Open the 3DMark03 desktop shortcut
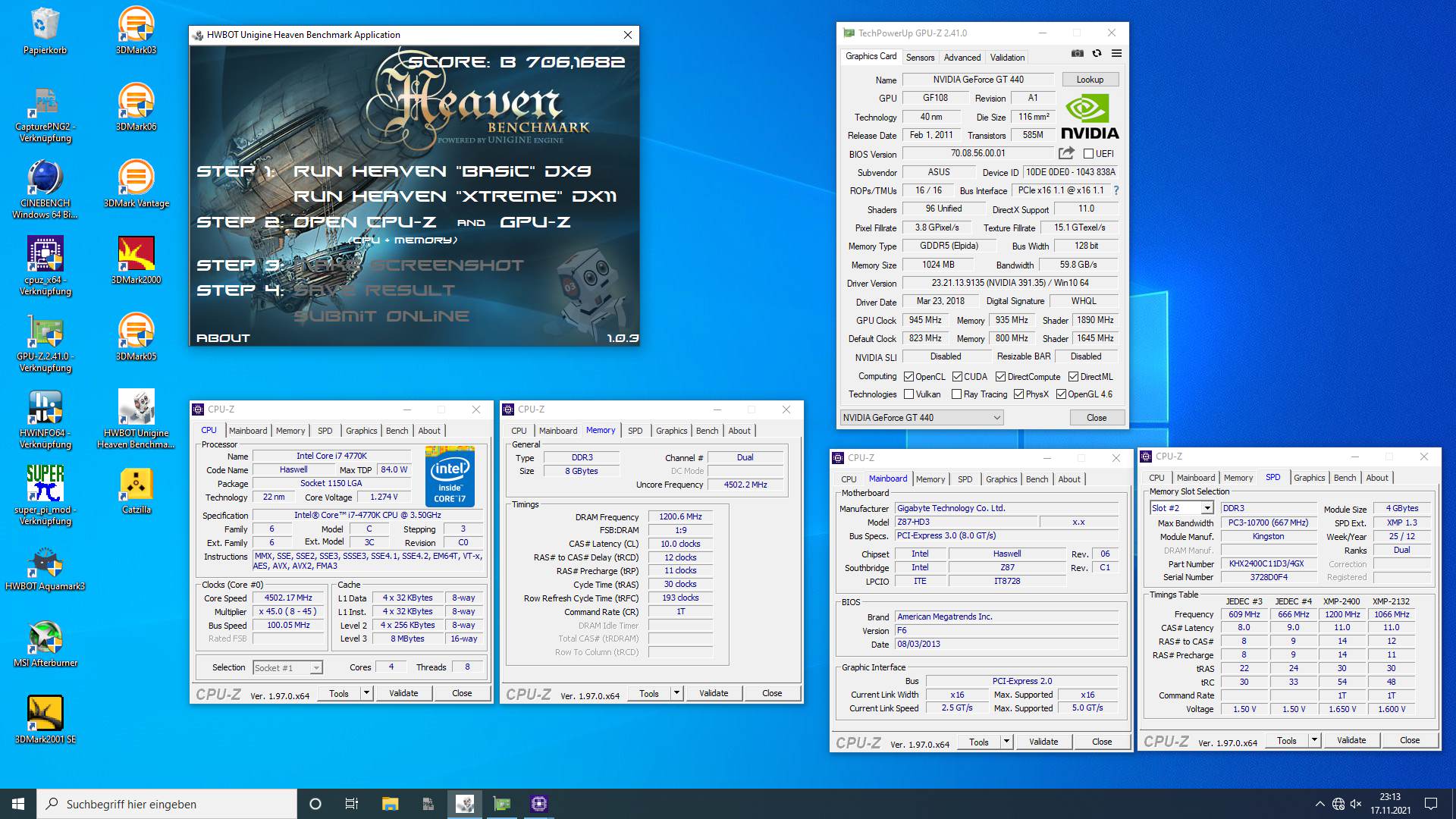The image size is (1456, 819). click(136, 30)
